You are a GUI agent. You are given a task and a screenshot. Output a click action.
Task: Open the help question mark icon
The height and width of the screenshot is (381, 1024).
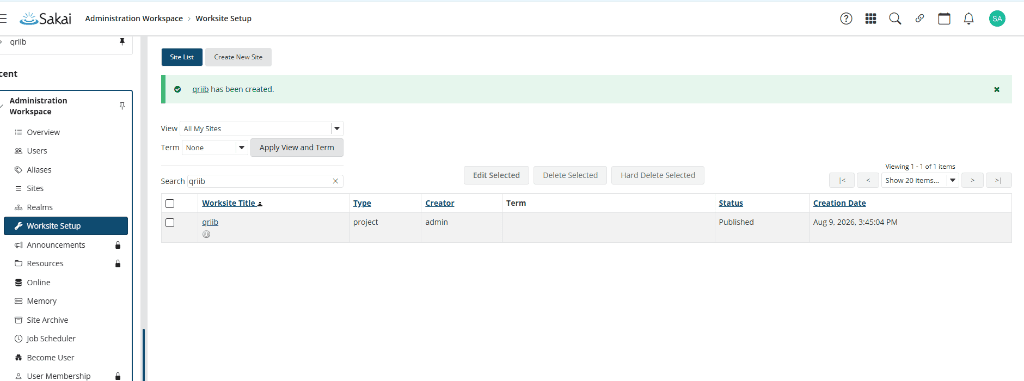coord(846,18)
